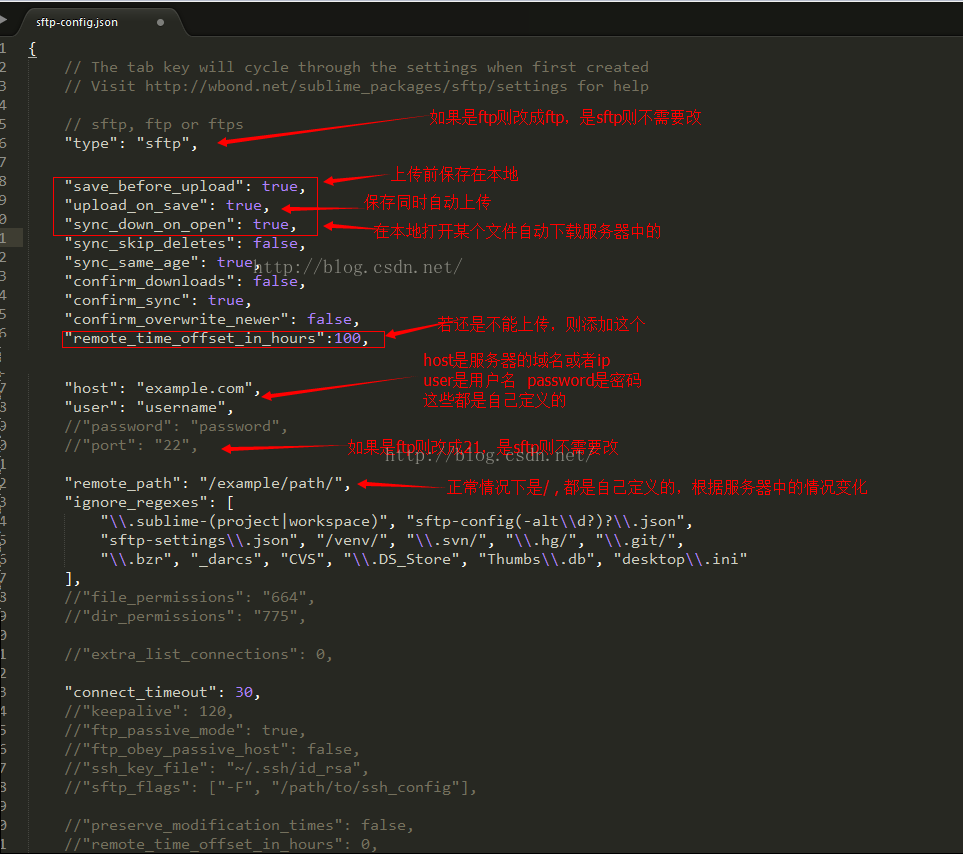Click the last commented "remote_time_offset_in_hours": 0 line
This screenshot has height=854, width=963.
point(221,844)
